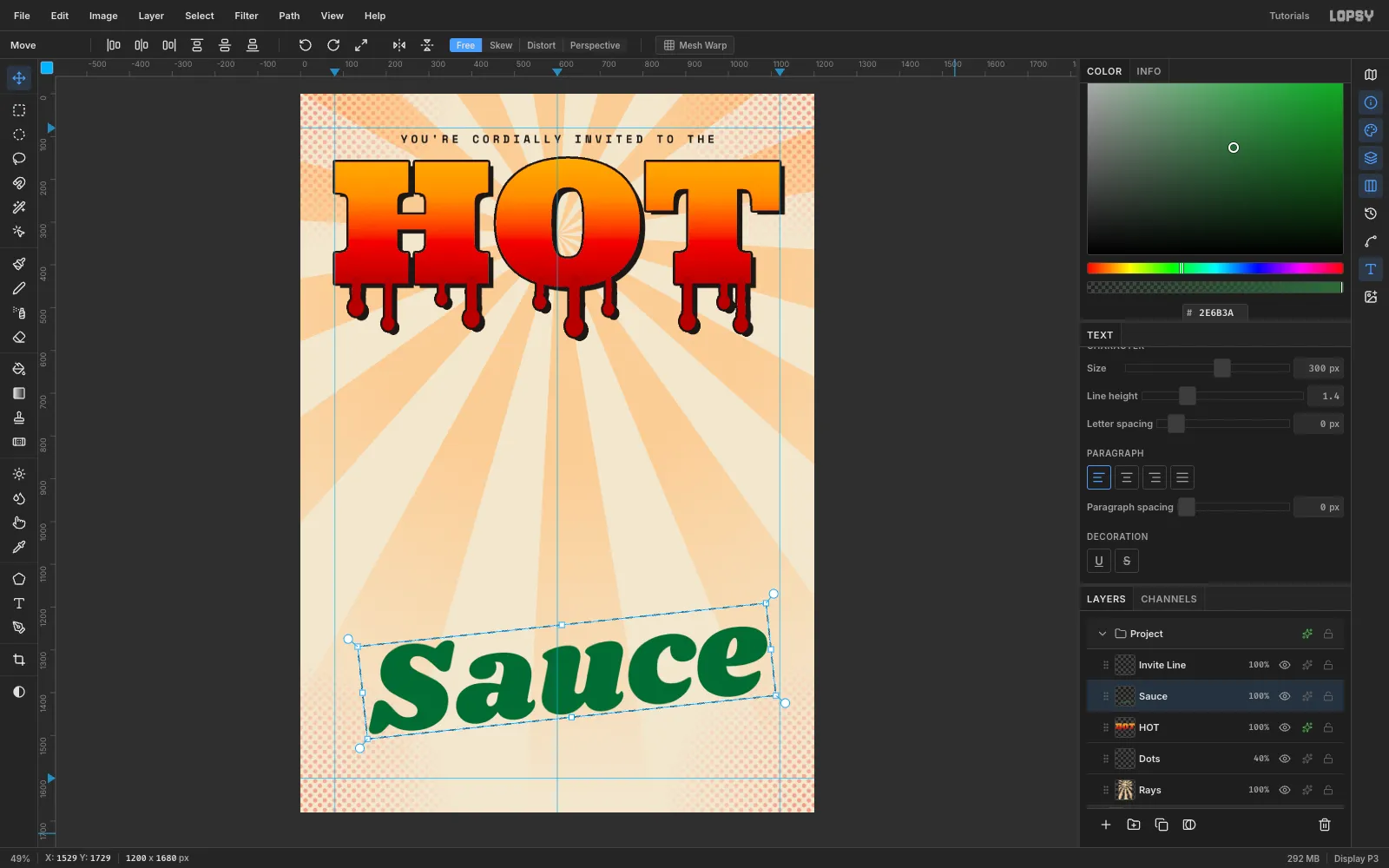Select the Paint Bucket tool
The image size is (1389, 868).
tap(19, 369)
